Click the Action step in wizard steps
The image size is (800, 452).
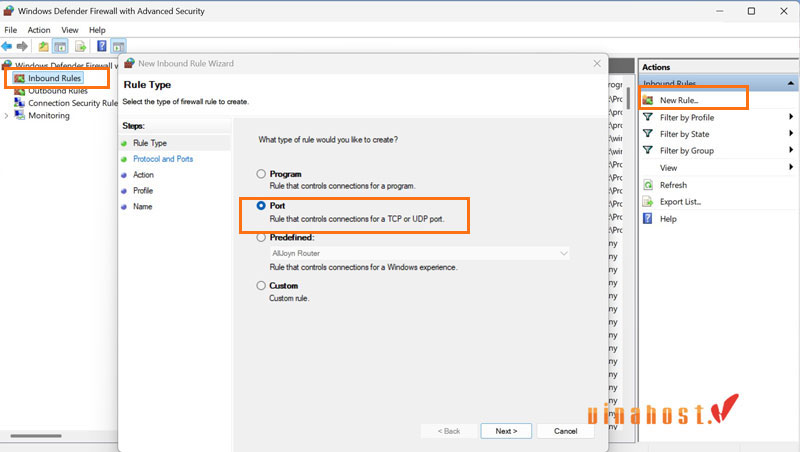click(x=143, y=174)
